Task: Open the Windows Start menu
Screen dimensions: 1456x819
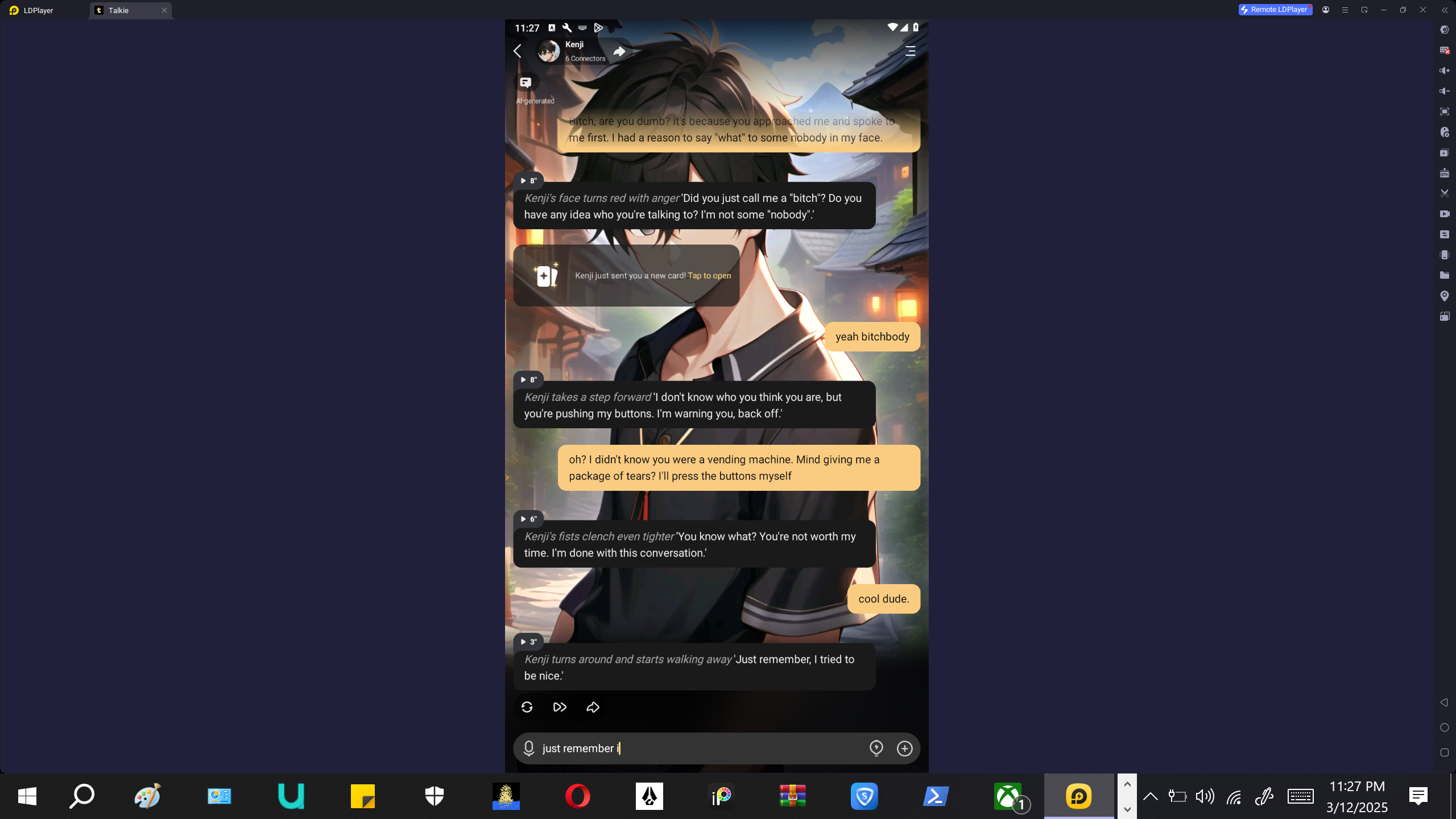Action: 27,796
